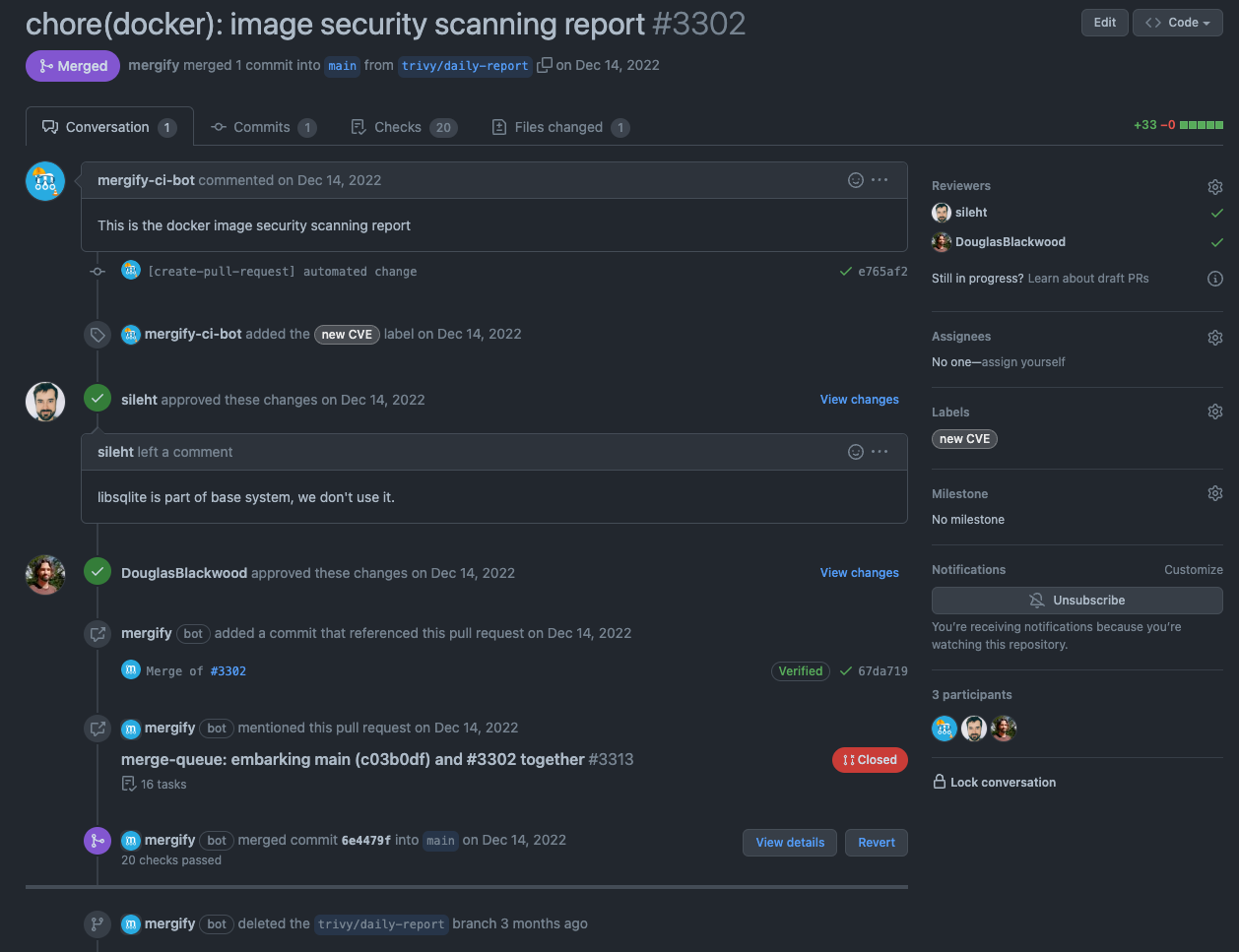Click mergify-ci-bot author name in comment header
The height and width of the screenshot is (952, 1239).
coord(146,180)
